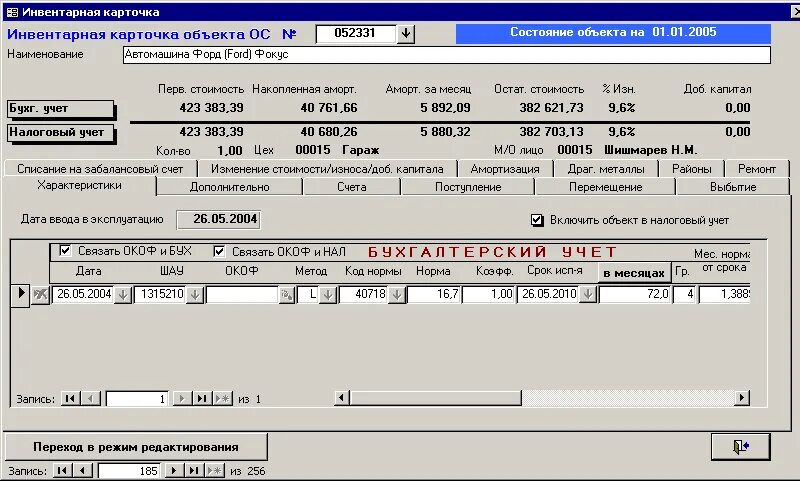Click the Дата ввода в эксплуатацию field
Screen dimensions: 800x481
click(x=218, y=219)
